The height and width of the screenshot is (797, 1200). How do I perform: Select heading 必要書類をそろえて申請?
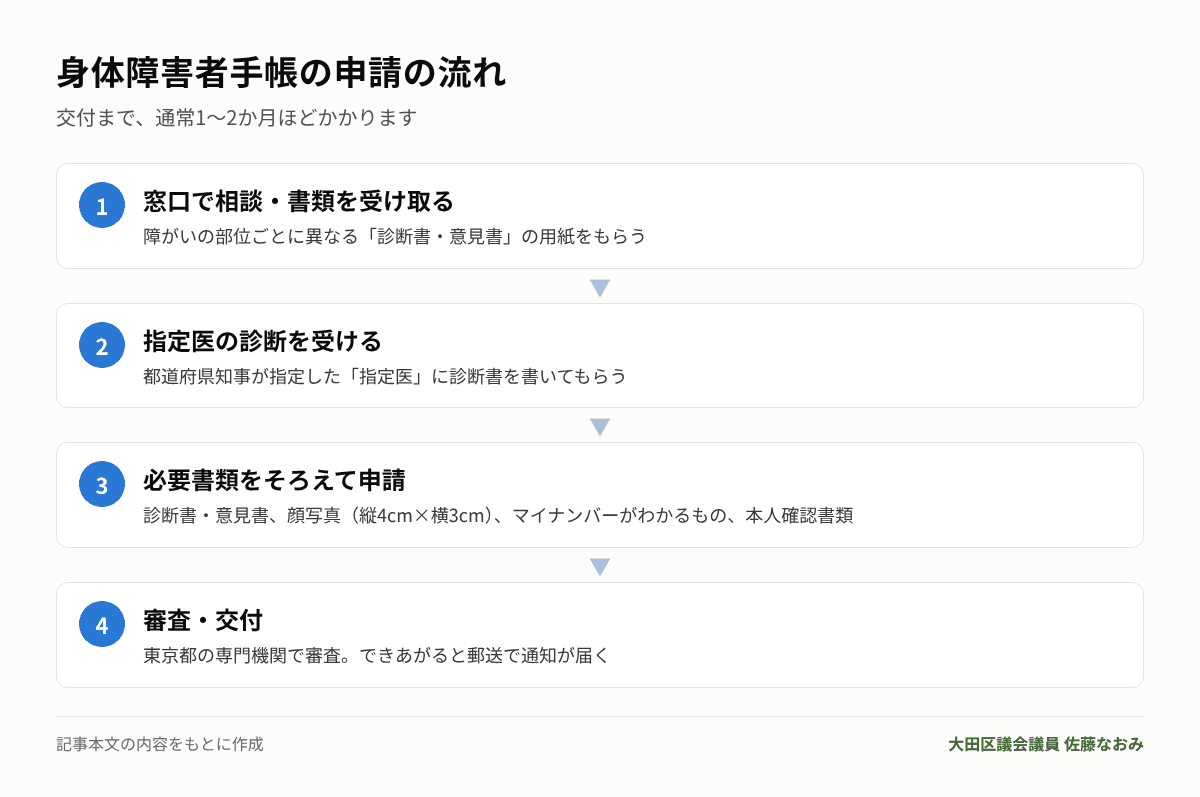pyautogui.click(x=274, y=481)
